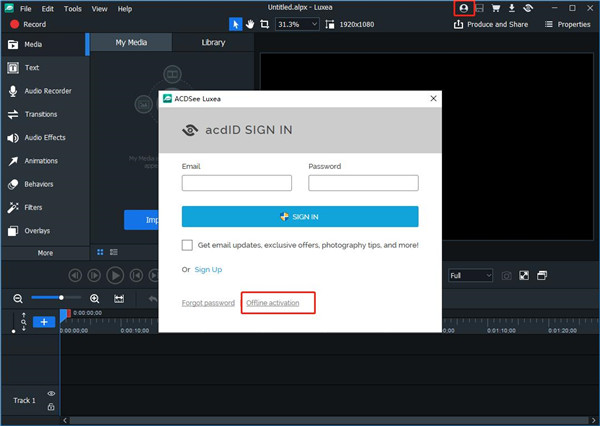Open Transitions in the sidebar
The image size is (600, 426).
[45, 114]
